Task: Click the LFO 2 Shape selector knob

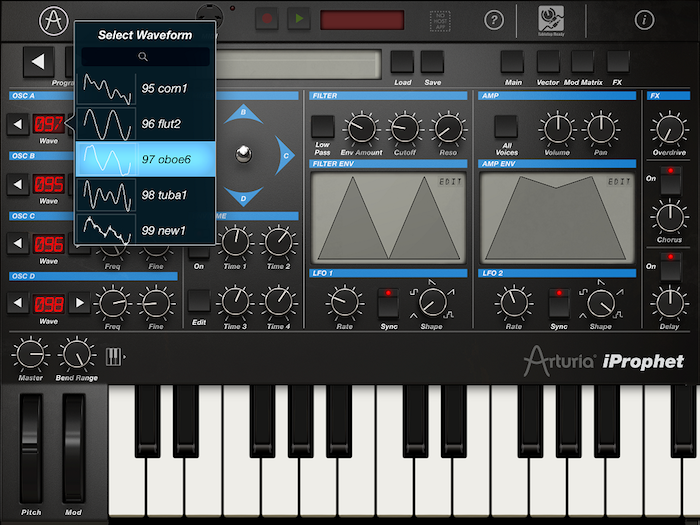Action: (601, 303)
